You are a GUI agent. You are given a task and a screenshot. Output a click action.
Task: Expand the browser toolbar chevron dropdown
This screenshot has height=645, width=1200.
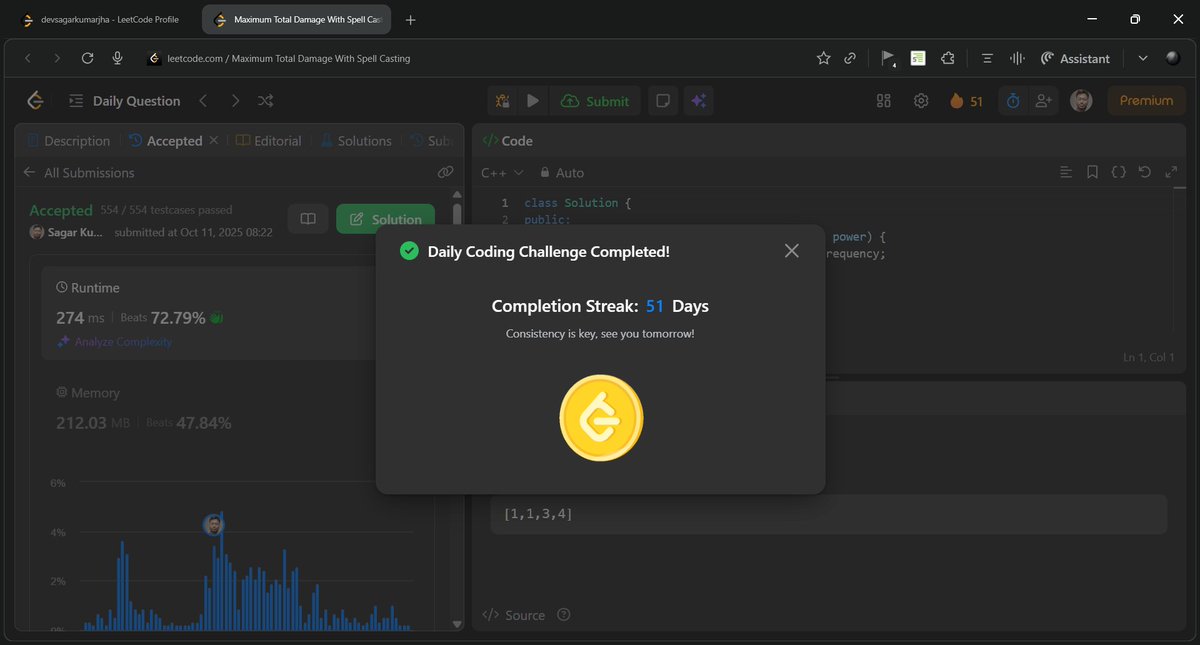tap(1143, 58)
